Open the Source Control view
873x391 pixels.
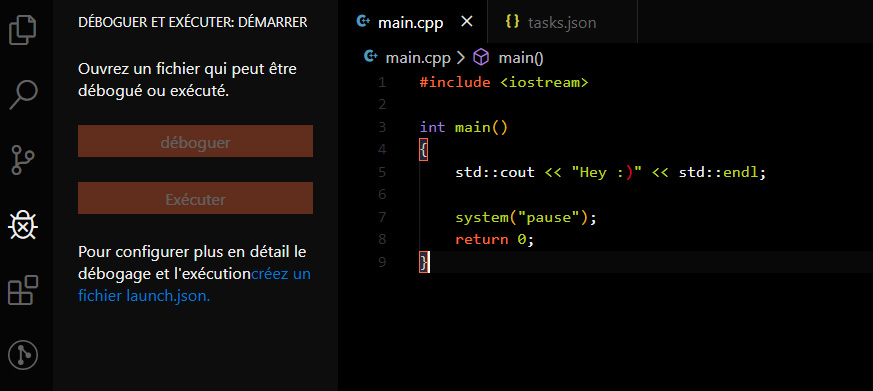[23, 160]
